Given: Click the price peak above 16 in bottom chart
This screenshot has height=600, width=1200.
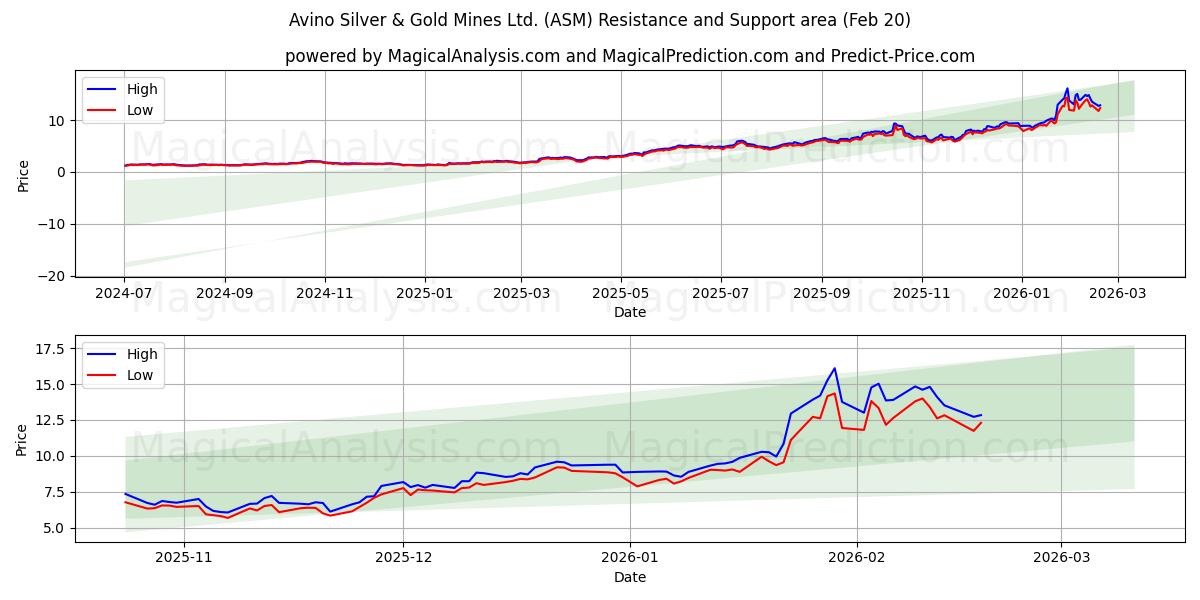Looking at the screenshot, I should point(835,368).
